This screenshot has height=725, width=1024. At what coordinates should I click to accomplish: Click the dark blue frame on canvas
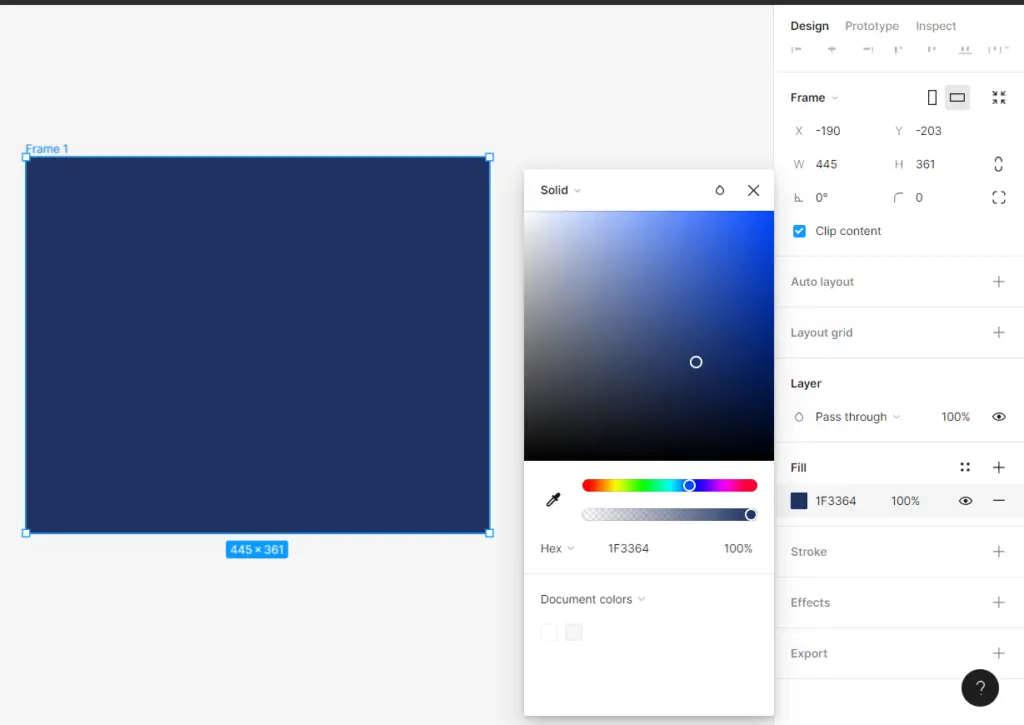click(257, 346)
